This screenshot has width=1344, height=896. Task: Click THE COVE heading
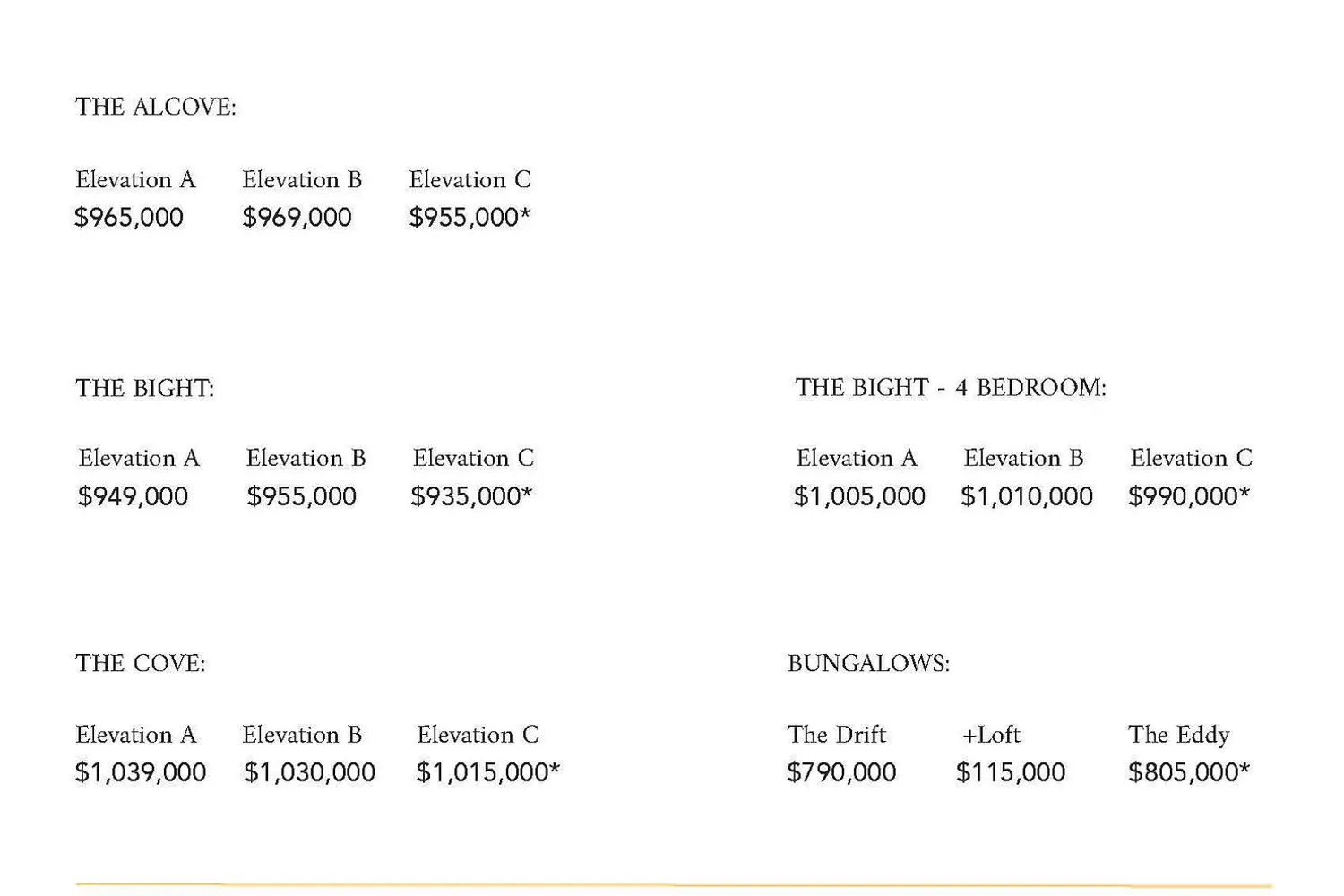[x=141, y=664]
